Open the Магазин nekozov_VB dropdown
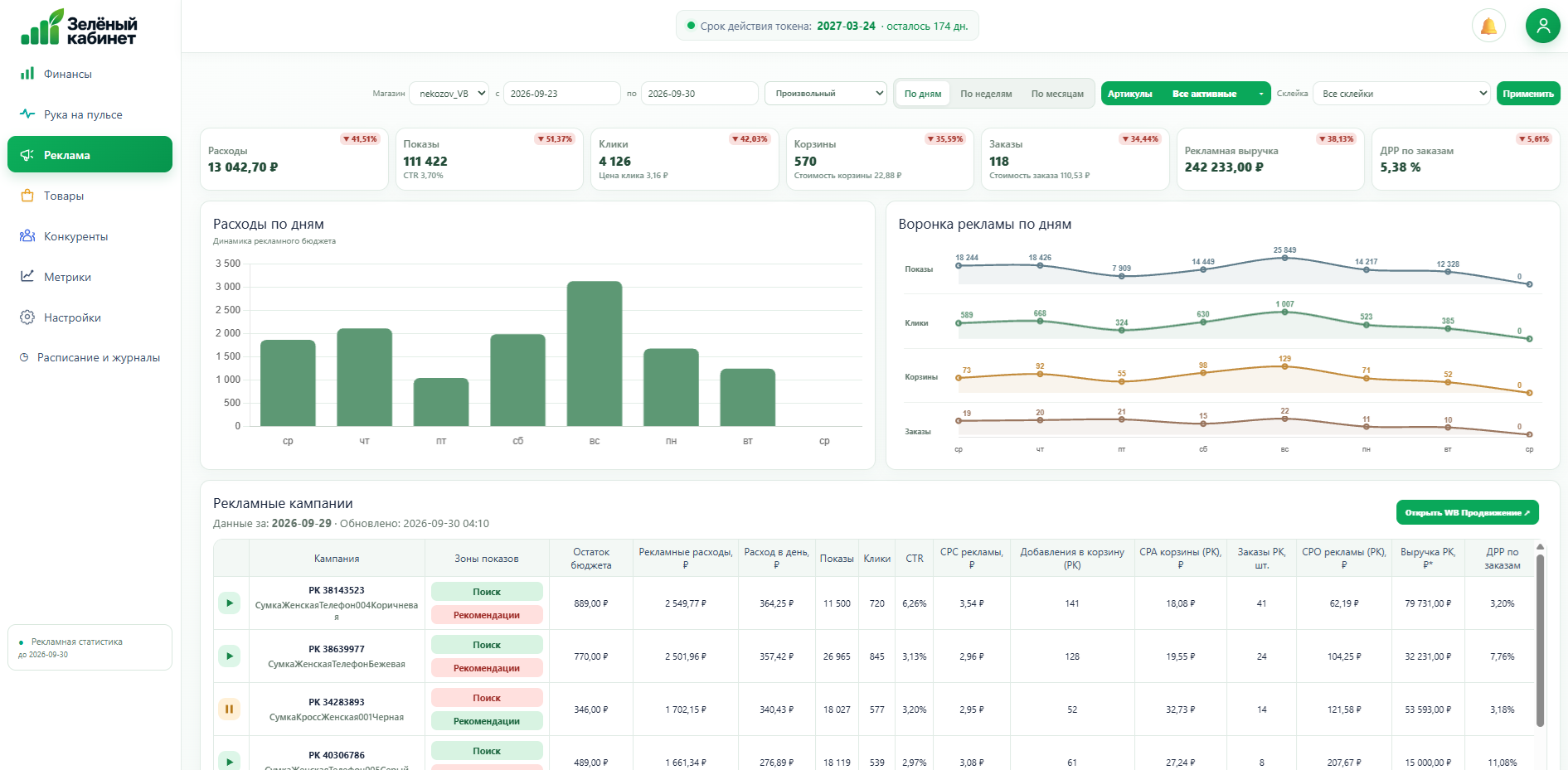This screenshot has height=770, width=1568. 449,94
